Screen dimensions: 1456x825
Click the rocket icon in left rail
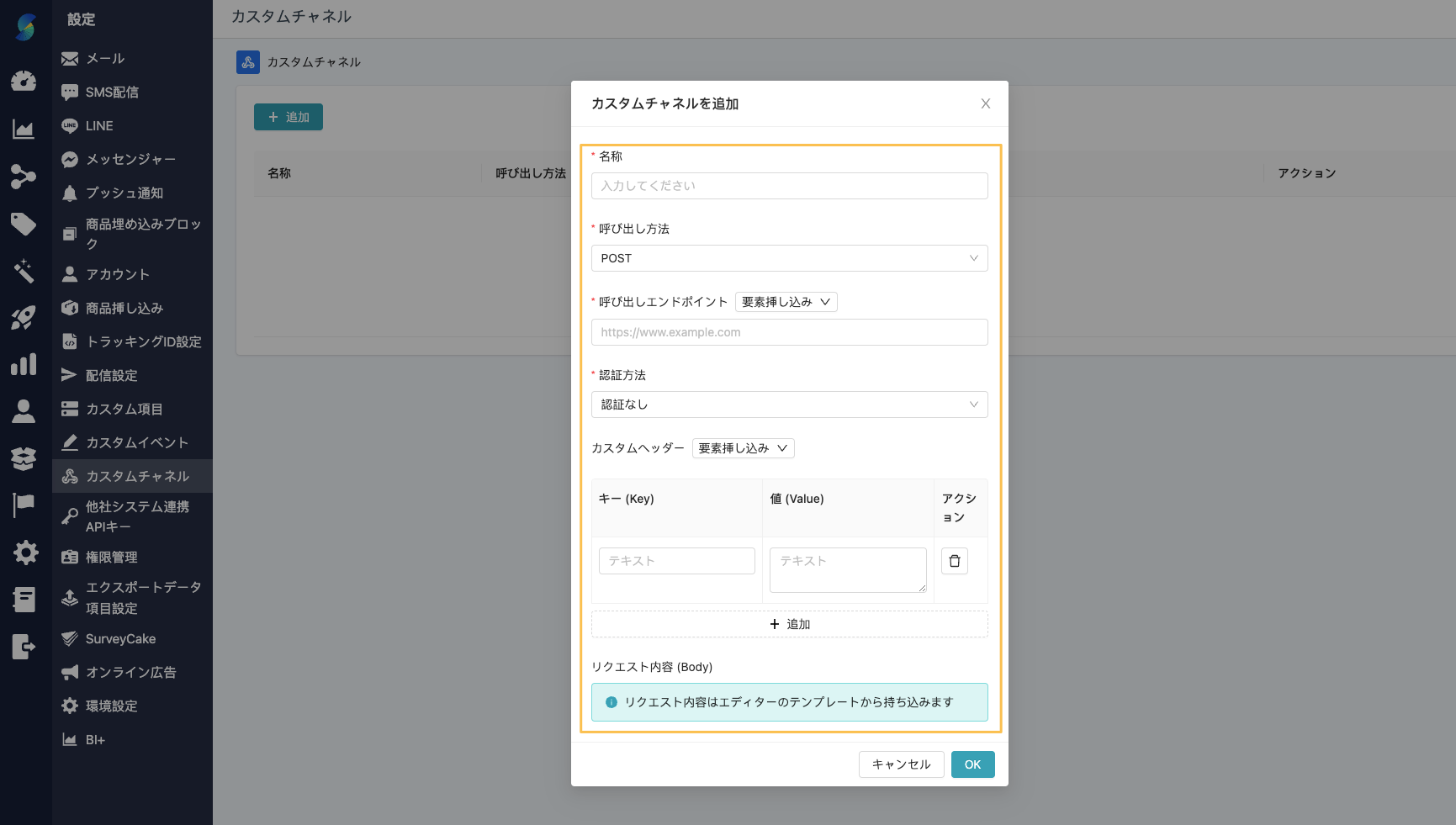tap(24, 318)
